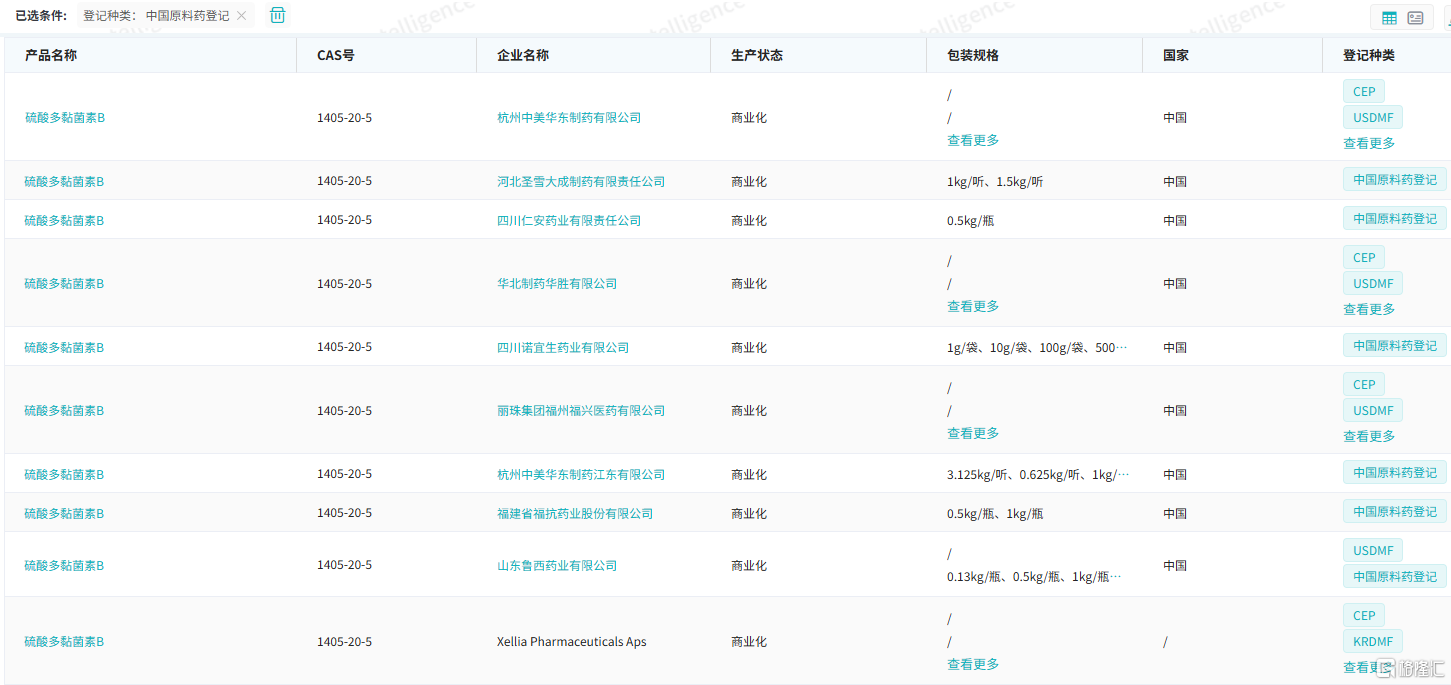The height and width of the screenshot is (685, 1451).
Task: Open 硫酸多黏菌素B product in 杭州中美华东制药有限公司 row
Action: point(64,117)
